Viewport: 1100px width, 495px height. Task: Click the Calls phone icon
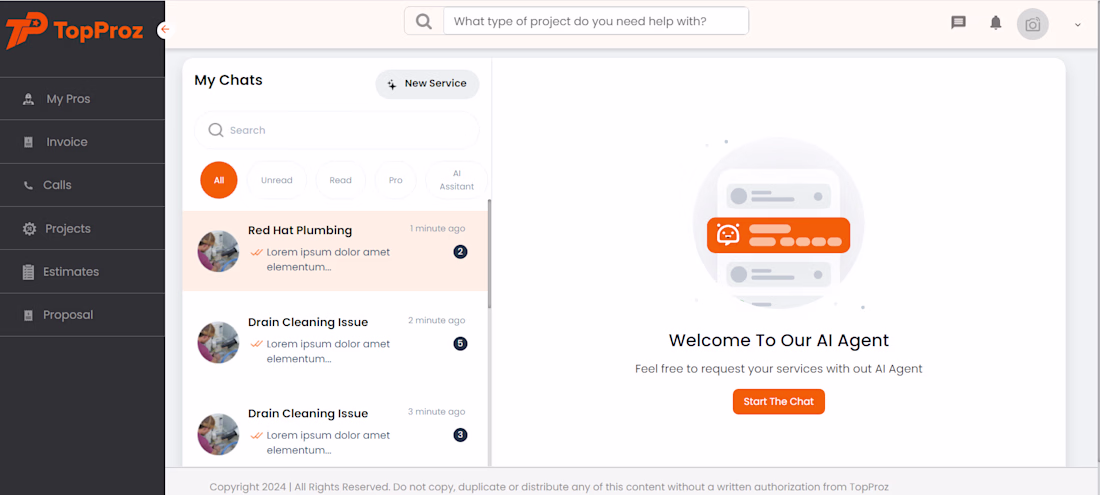tap(28, 186)
